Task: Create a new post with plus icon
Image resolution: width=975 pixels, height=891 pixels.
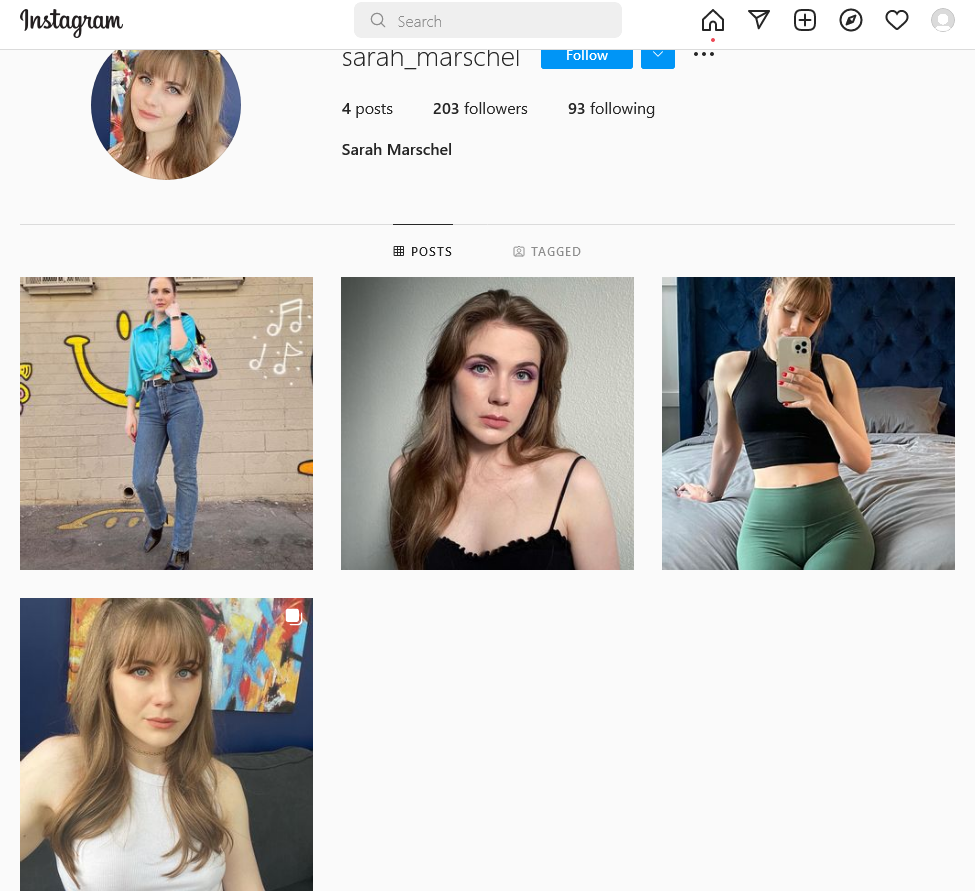Action: coord(805,20)
